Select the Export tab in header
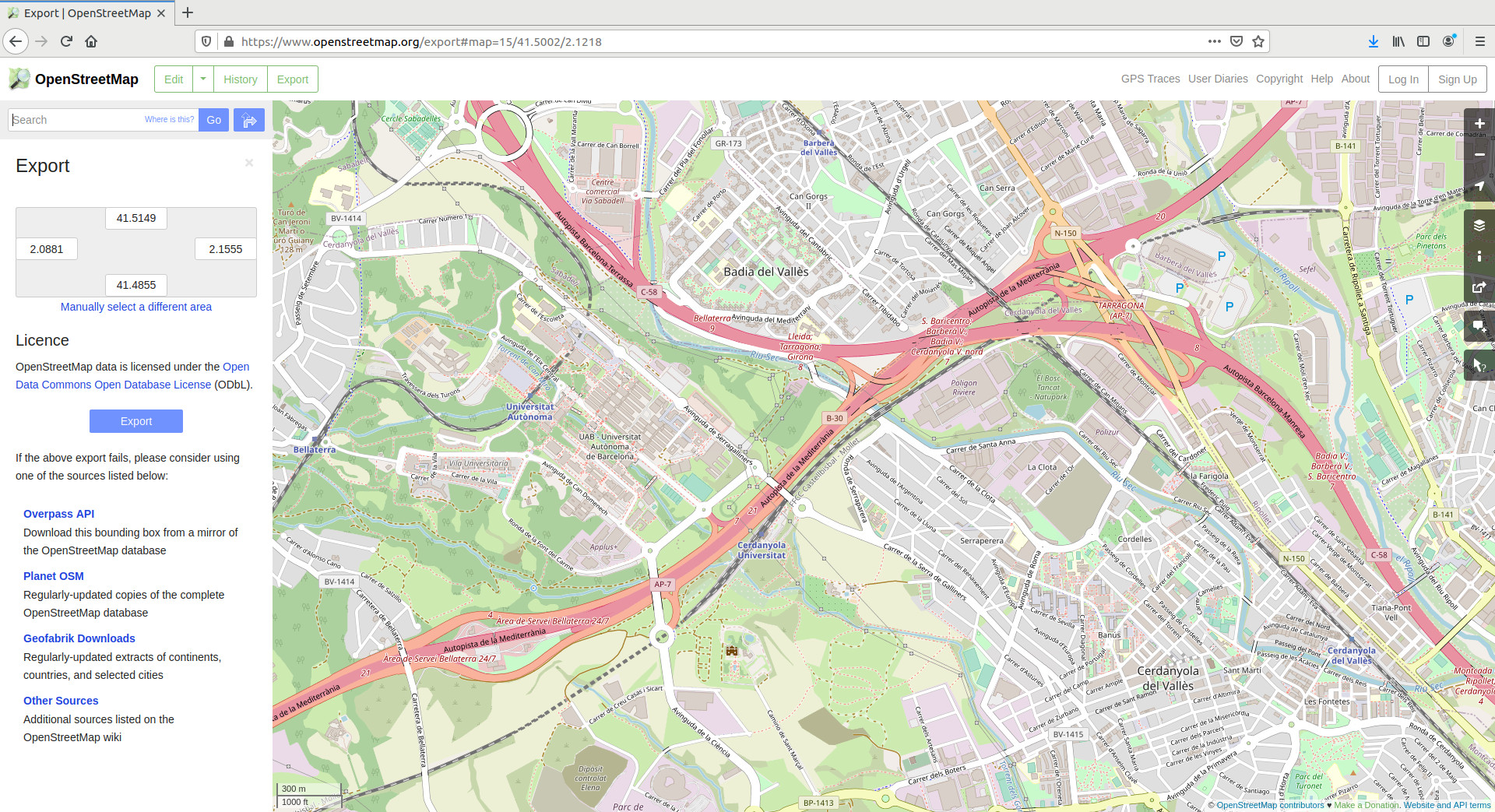This screenshot has width=1495, height=812. (x=292, y=79)
